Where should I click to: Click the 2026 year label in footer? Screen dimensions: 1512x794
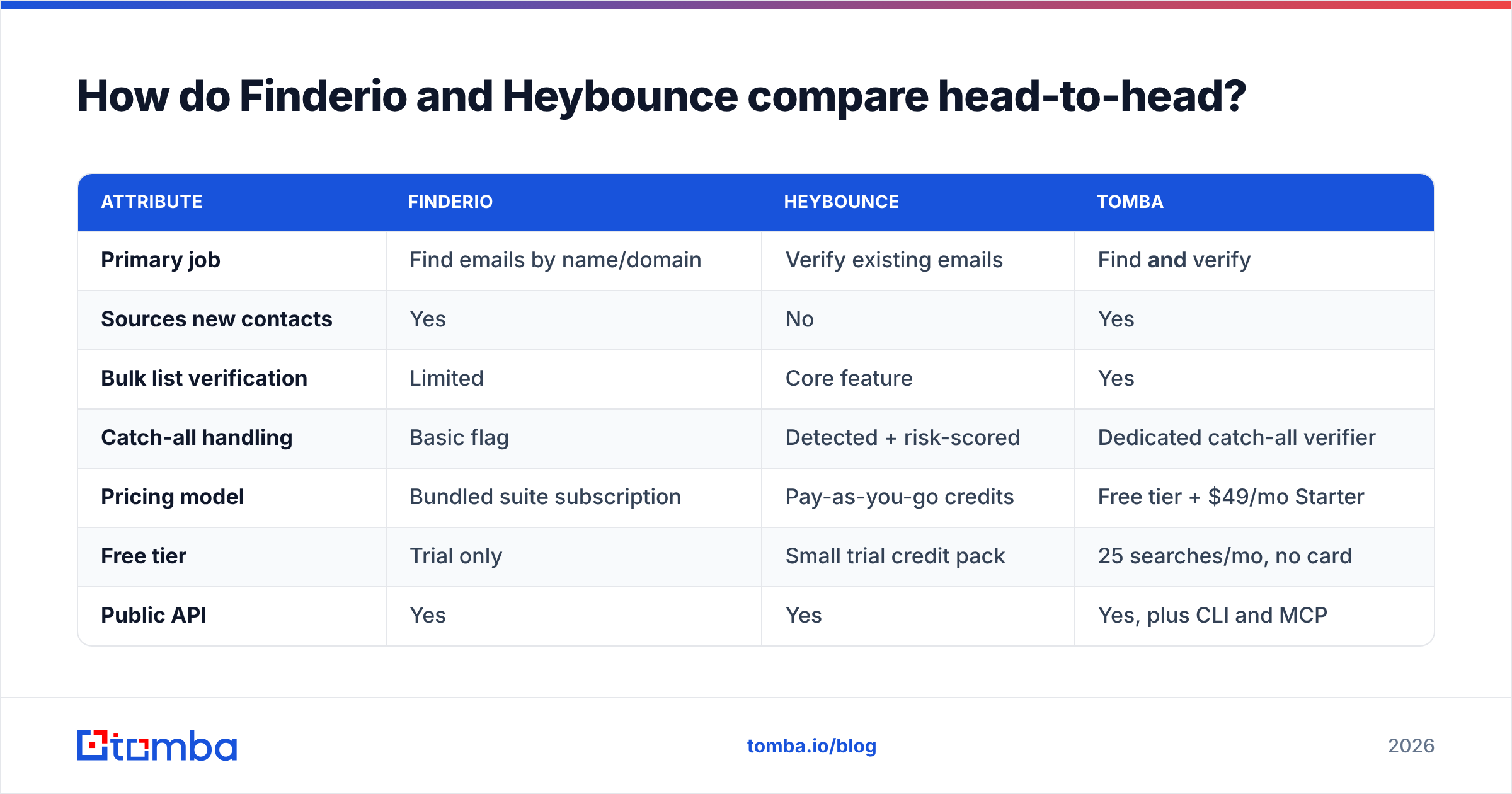pos(1411,746)
